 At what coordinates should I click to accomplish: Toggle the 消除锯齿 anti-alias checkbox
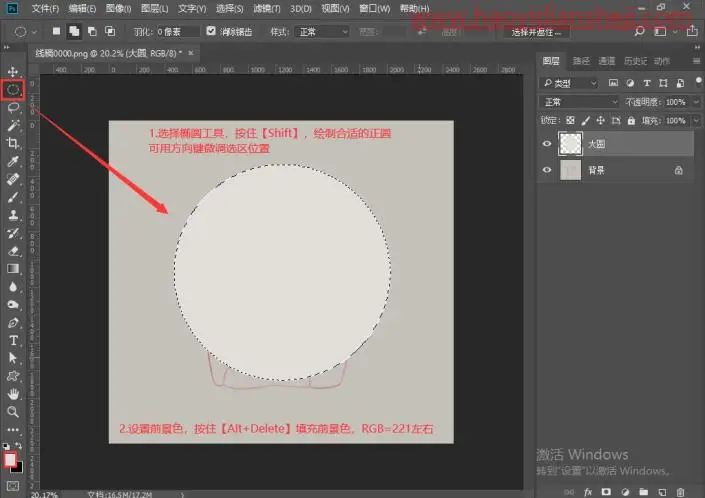pos(211,31)
